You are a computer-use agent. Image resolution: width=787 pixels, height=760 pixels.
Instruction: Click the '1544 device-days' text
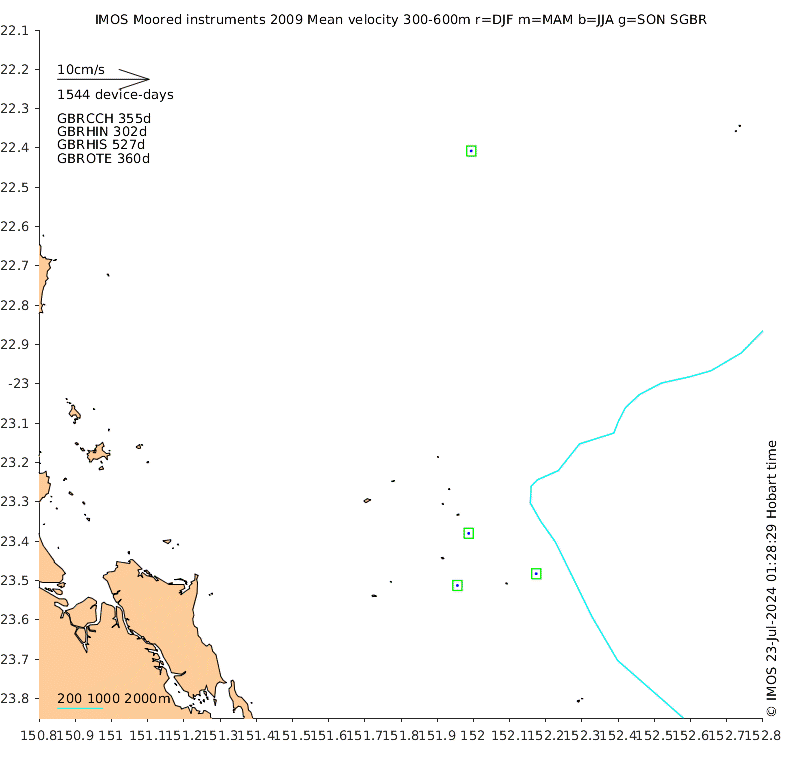coord(115,95)
